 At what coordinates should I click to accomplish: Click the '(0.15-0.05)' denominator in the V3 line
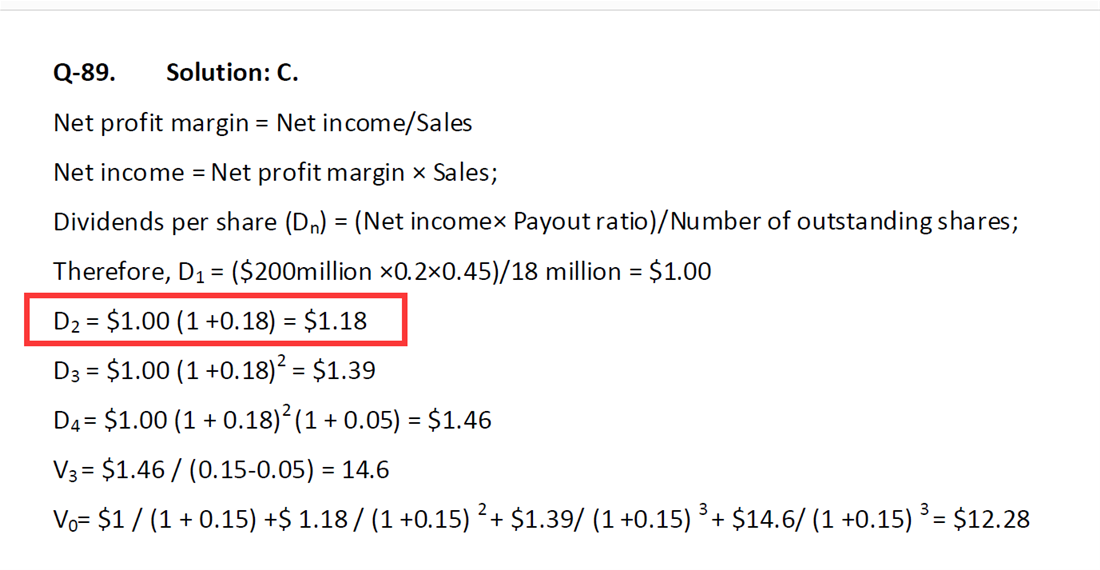point(252,470)
